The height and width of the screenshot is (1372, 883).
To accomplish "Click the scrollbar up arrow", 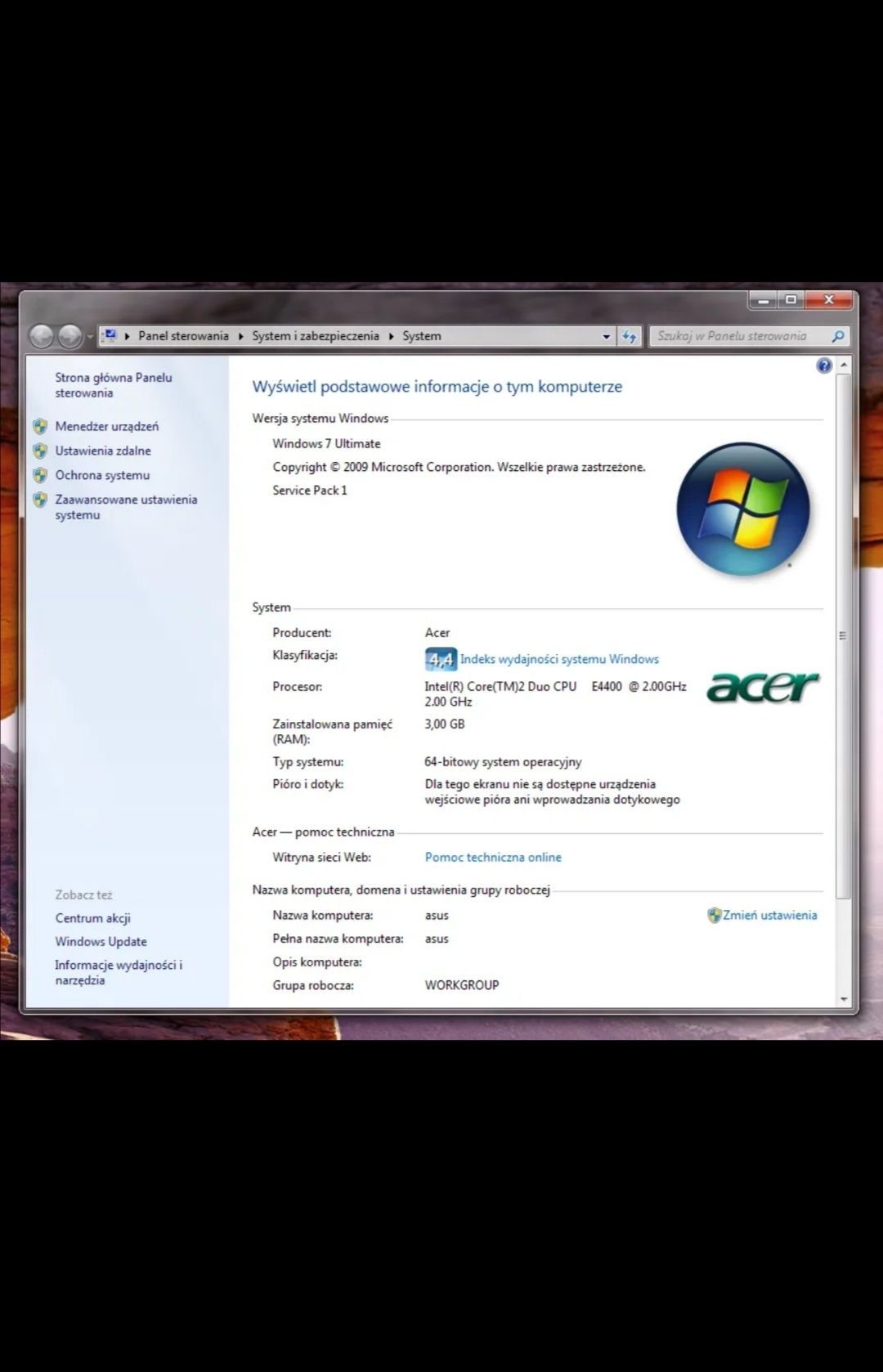I will pos(843,365).
